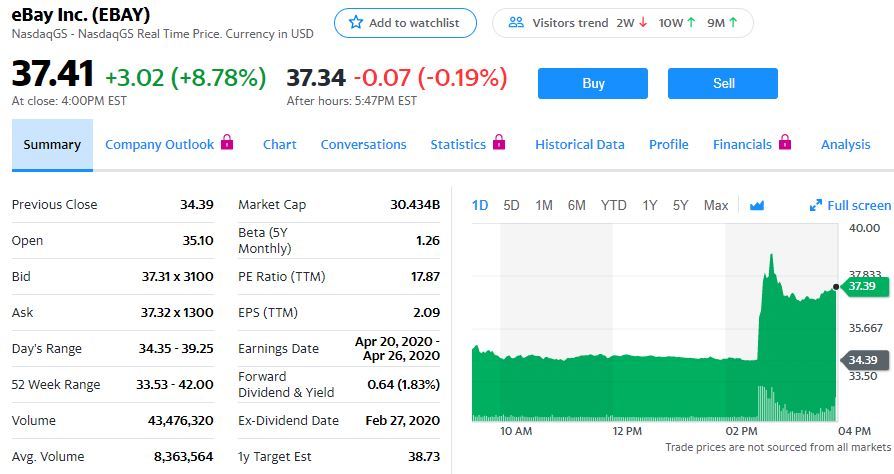The width and height of the screenshot is (894, 474).
Task: Open the Conversations tab
Action: pos(363,145)
